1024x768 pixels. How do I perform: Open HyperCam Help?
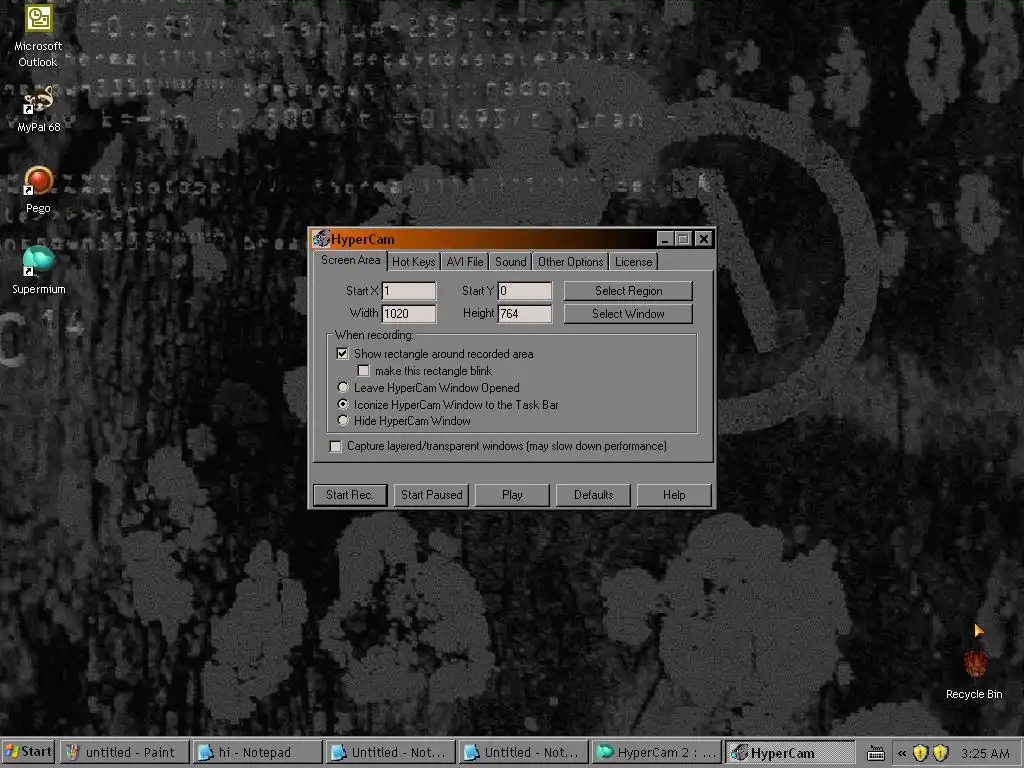(674, 494)
